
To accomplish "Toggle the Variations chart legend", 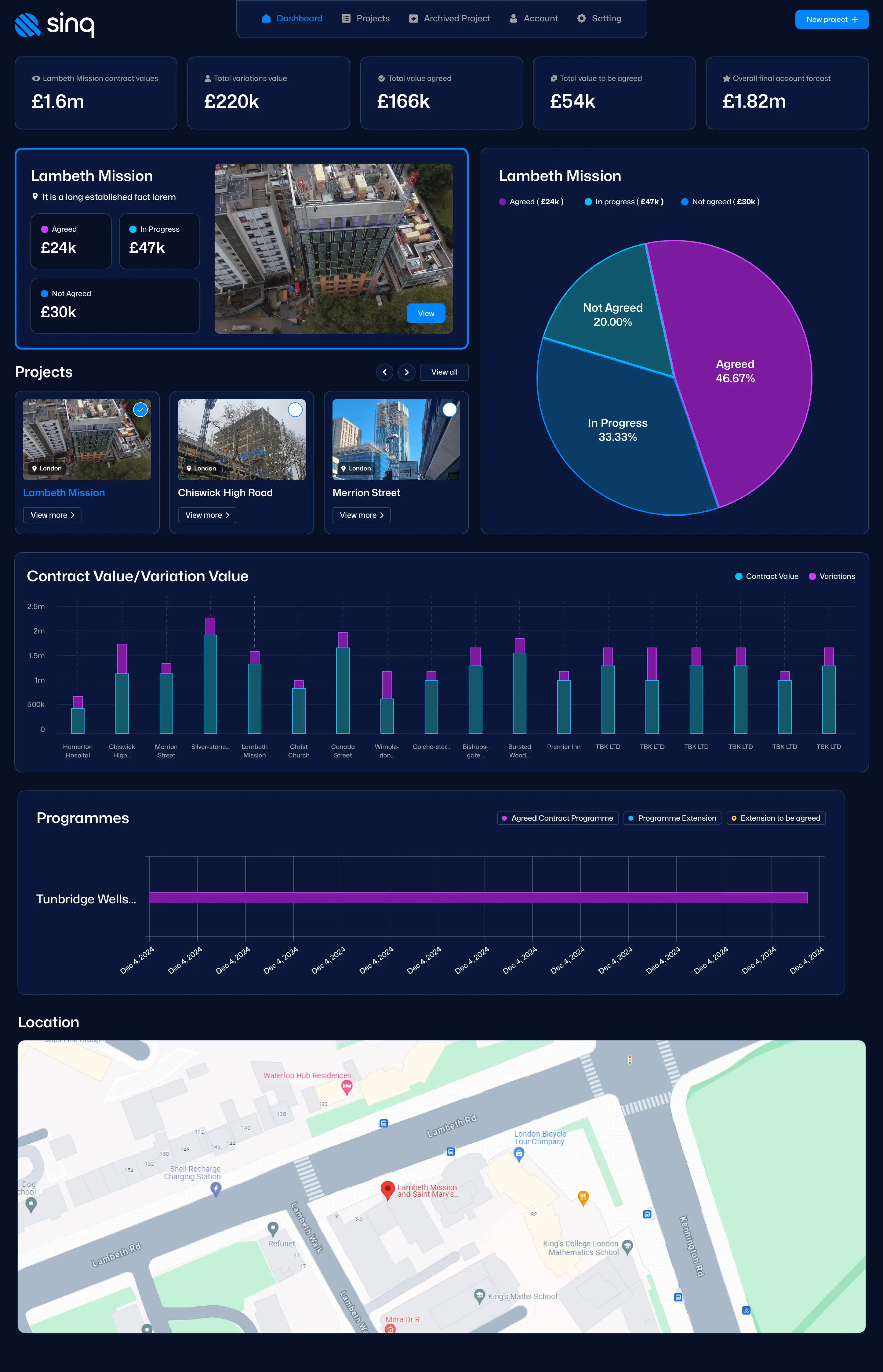I will (832, 576).
